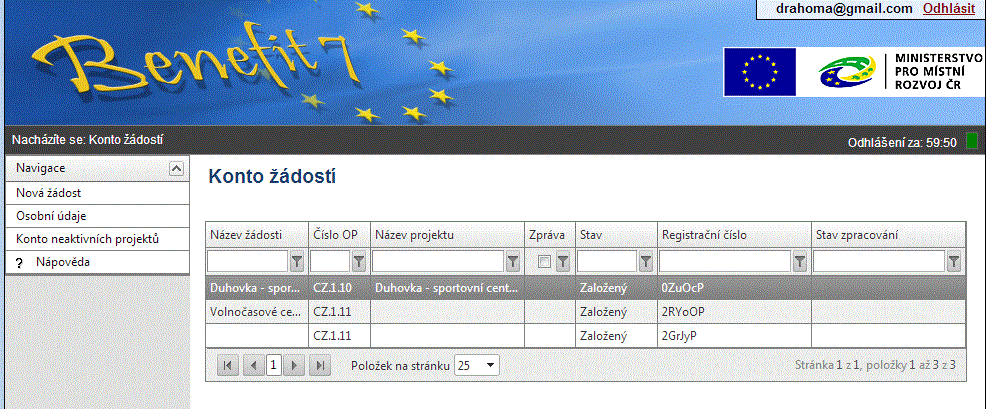Screen dimensions: 986x409
Task: Click page number 1 in pager
Action: click(x=274, y=365)
